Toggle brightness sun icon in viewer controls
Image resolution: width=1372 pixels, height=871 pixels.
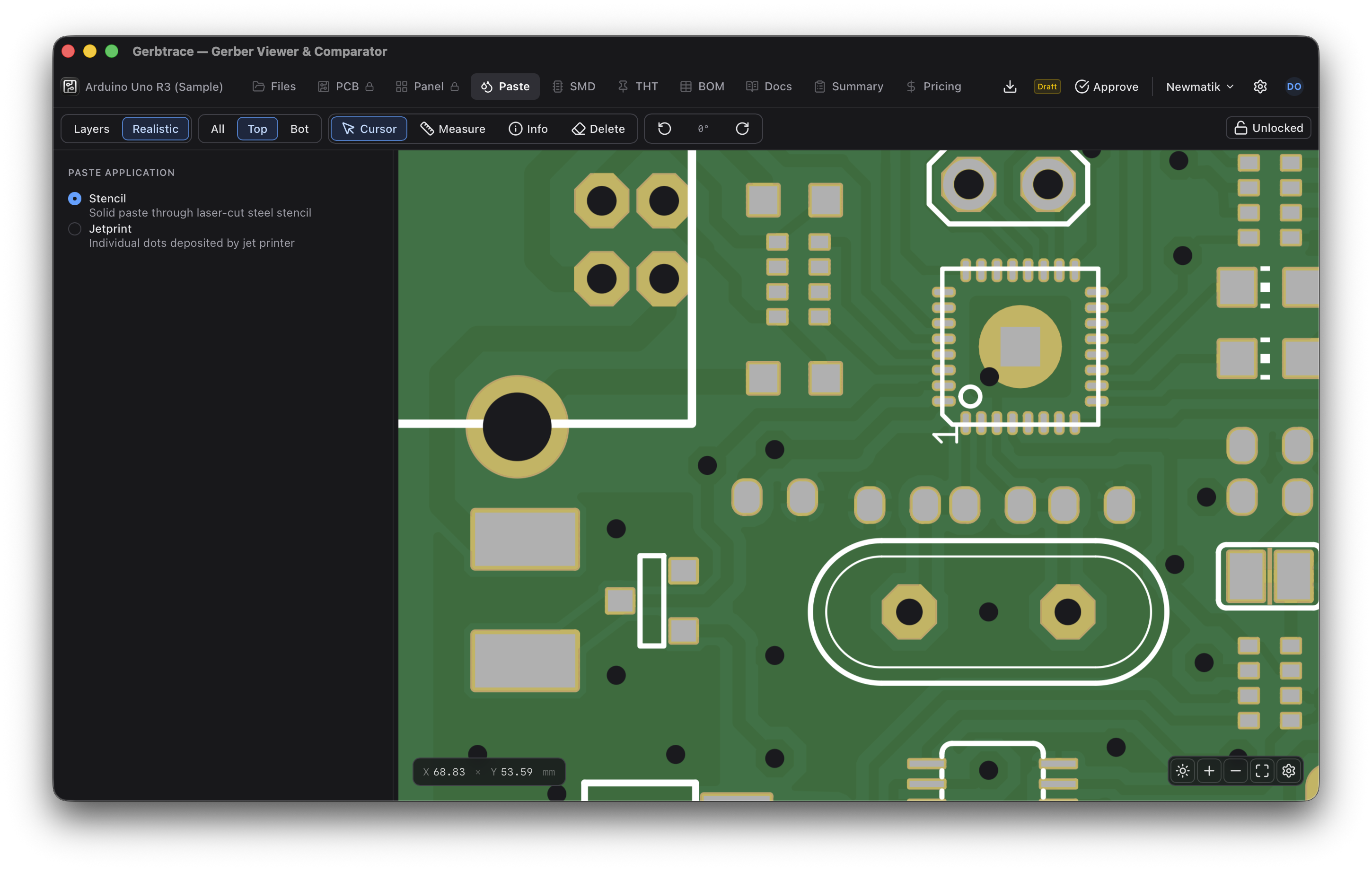(x=1182, y=771)
